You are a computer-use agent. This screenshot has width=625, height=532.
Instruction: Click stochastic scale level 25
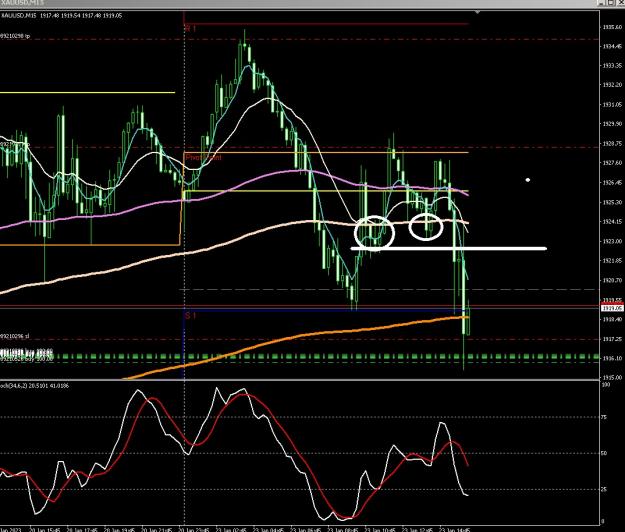click(604, 489)
